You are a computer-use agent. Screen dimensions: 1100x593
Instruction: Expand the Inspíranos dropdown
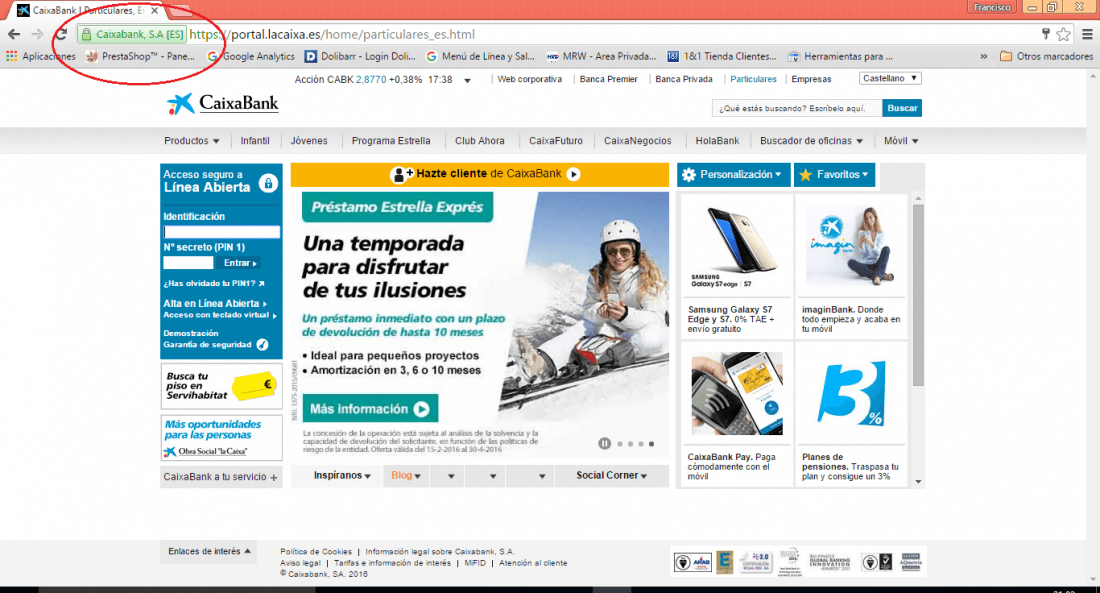(342, 476)
